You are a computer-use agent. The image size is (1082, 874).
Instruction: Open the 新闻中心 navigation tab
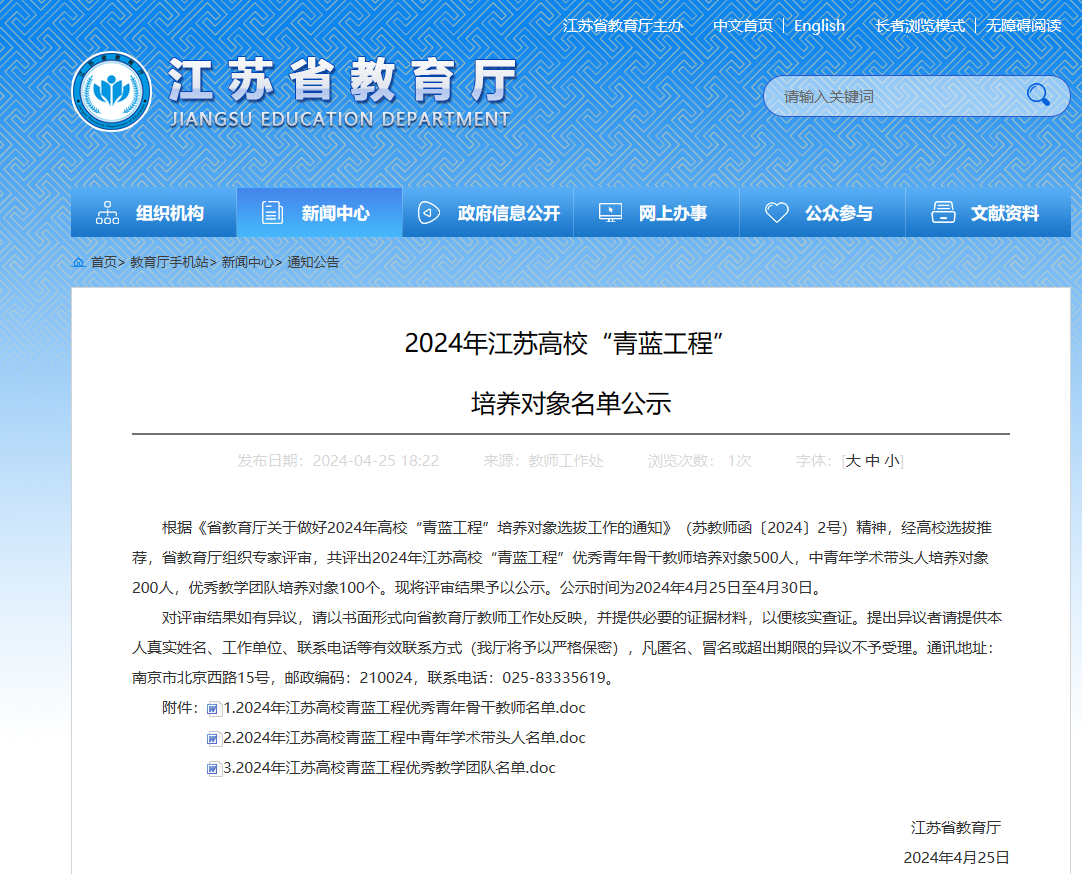point(320,213)
